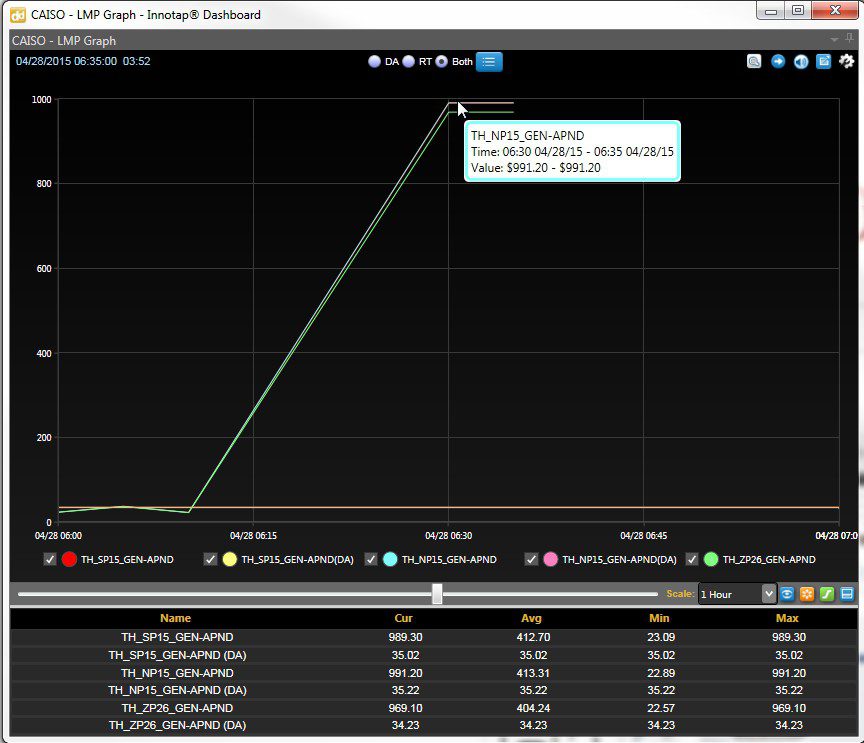Image resolution: width=864 pixels, height=743 pixels.
Task: Click the Cur value 989.30
Action: (405, 637)
